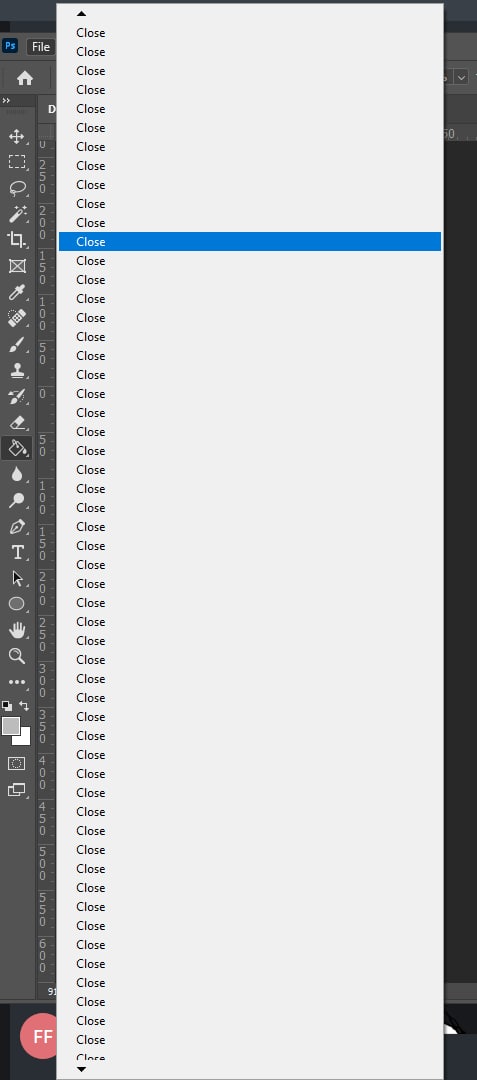Select the Eyedropper tool
Screen dimensions: 477x1080
[17, 292]
